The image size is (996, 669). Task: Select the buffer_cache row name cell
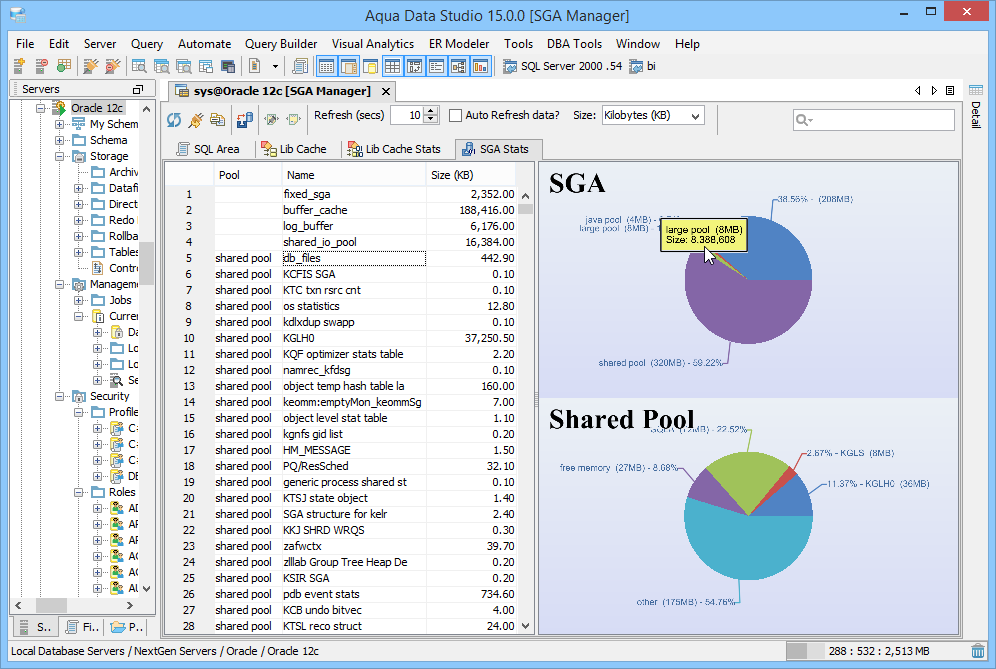pyautogui.click(x=353, y=210)
